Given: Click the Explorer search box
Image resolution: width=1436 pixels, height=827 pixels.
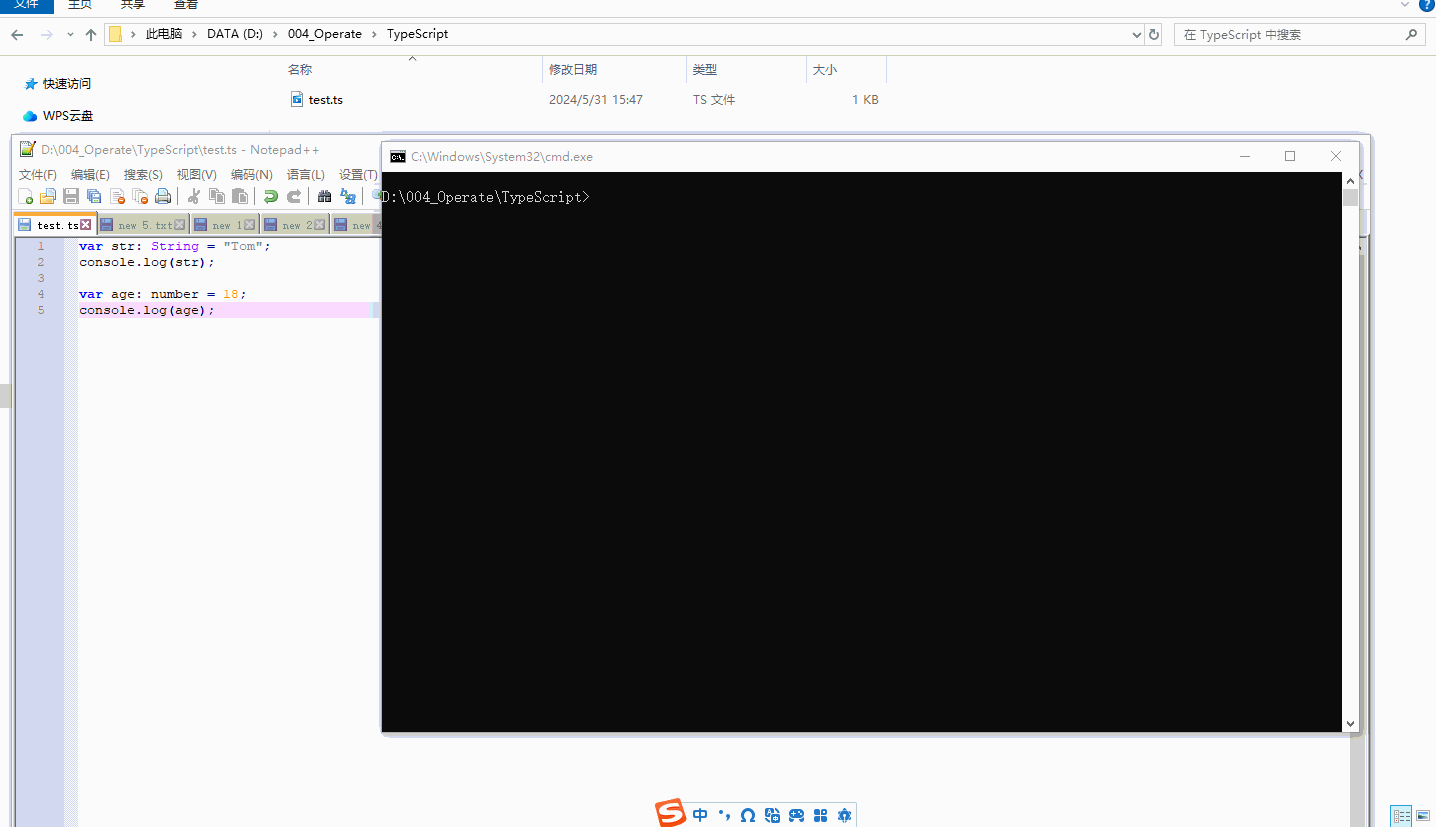Looking at the screenshot, I should click(1290, 34).
